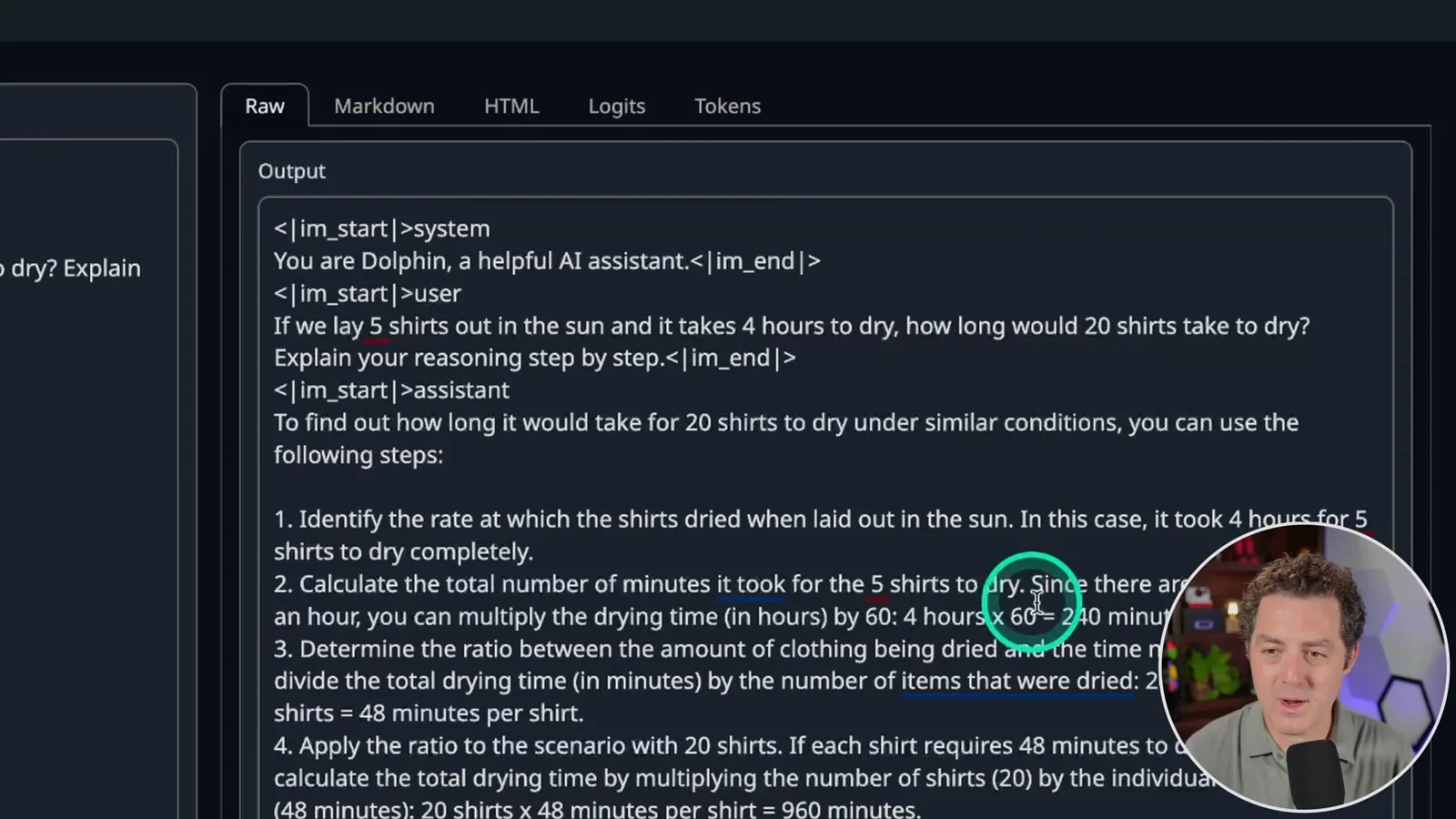Click 'shirts to dry completely.' text
The height and width of the screenshot is (819, 1456).
point(403,551)
